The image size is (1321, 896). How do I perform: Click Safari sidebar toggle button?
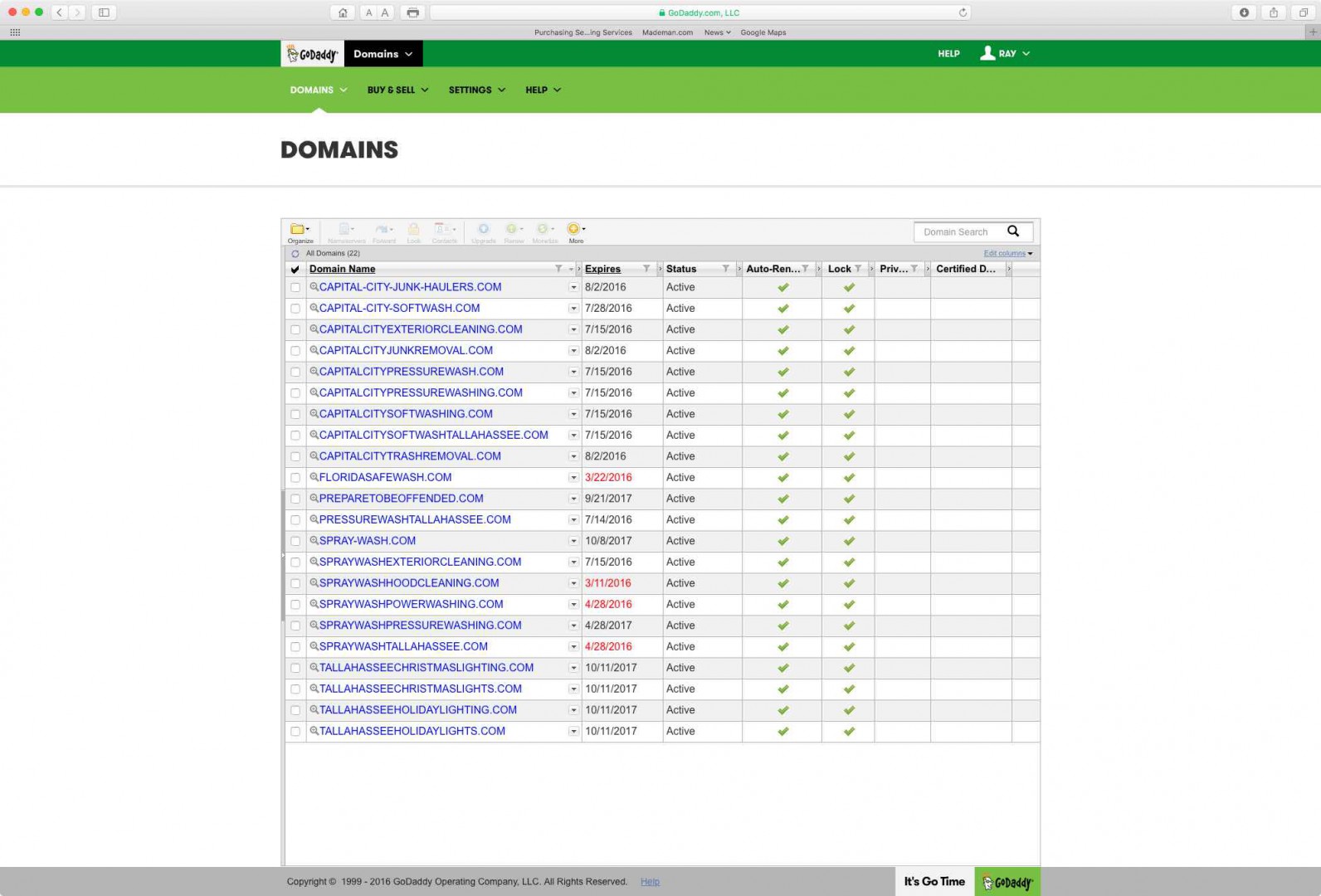click(x=104, y=12)
